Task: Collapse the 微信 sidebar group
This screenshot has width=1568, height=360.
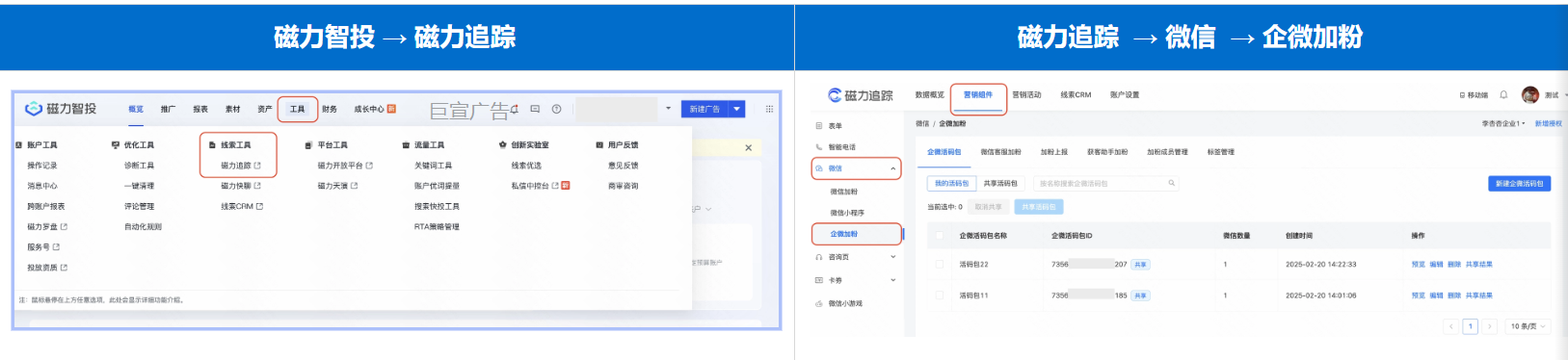Action: click(x=893, y=168)
